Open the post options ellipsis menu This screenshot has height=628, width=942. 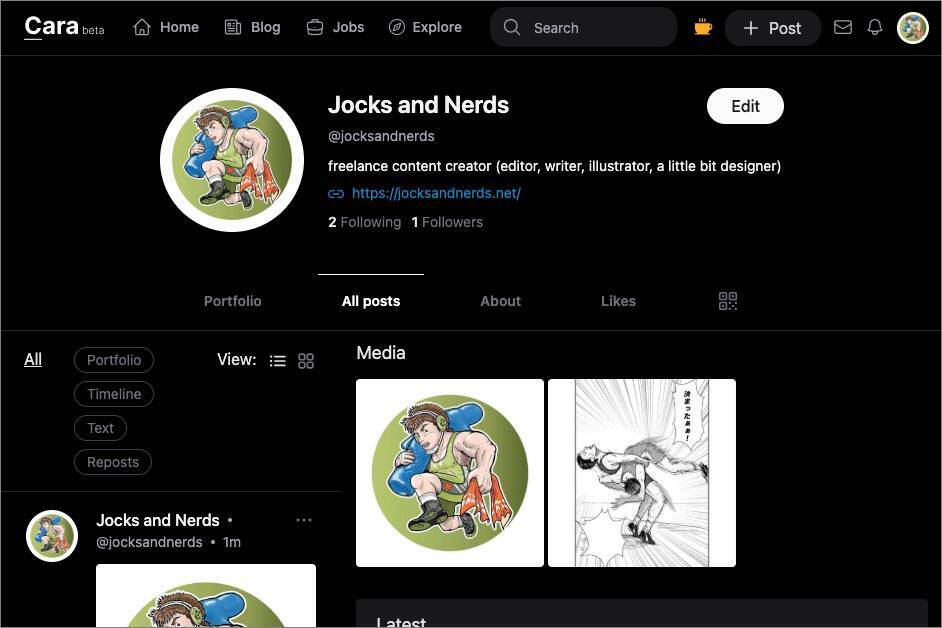pos(304,520)
